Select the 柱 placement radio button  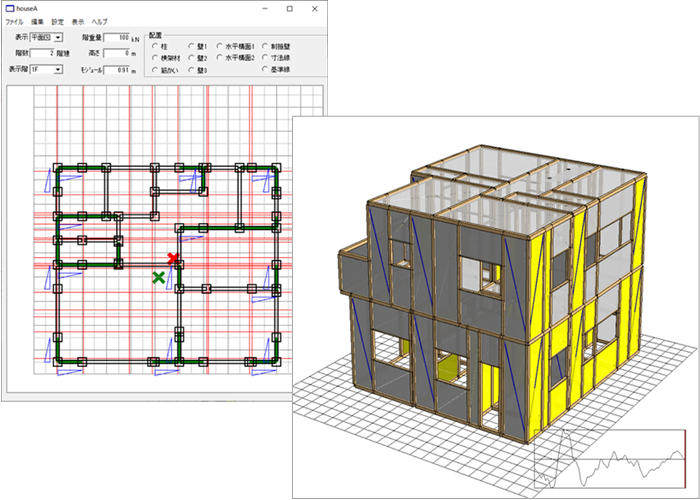[x=154, y=46]
